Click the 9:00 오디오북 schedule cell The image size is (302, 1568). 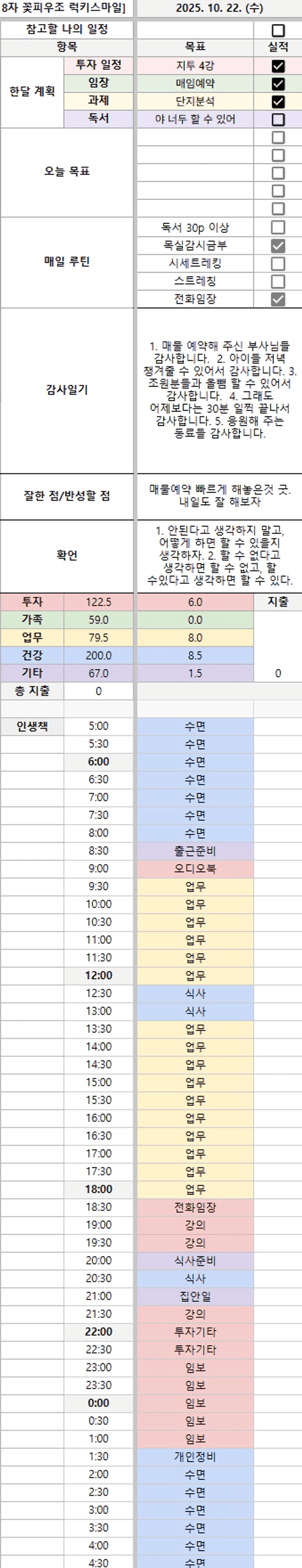click(195, 869)
